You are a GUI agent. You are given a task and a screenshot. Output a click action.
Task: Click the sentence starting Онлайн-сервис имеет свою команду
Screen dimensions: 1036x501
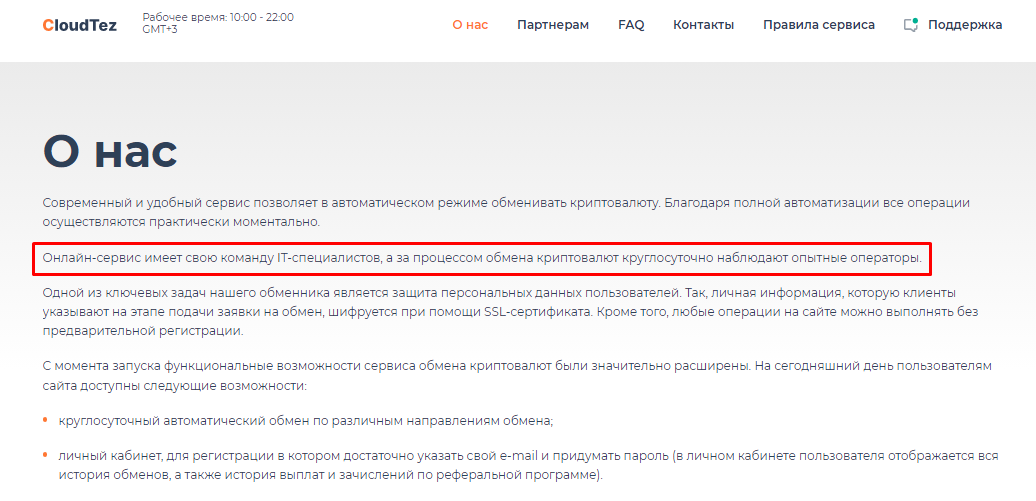click(x=482, y=258)
